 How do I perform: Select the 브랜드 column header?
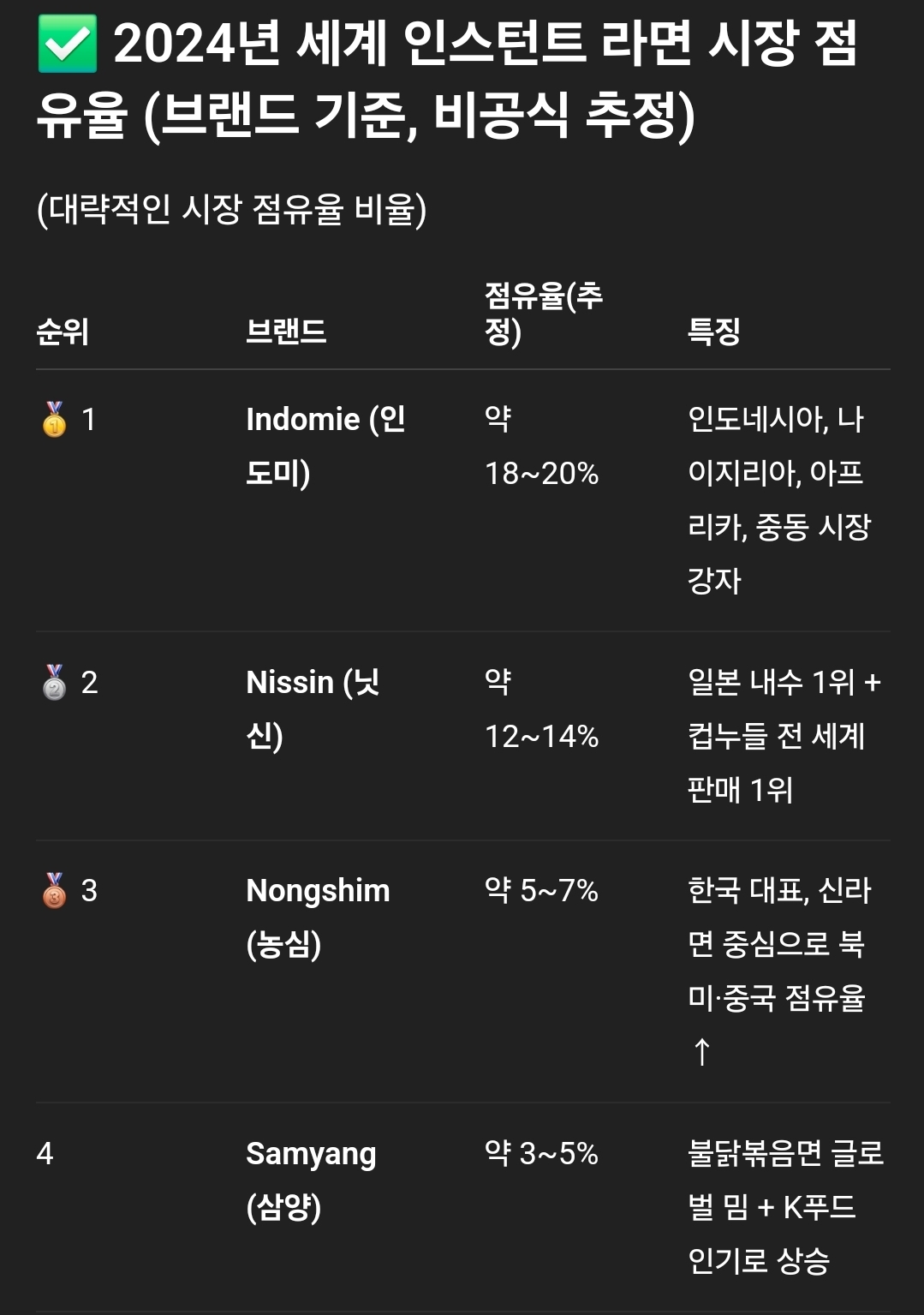(286, 332)
